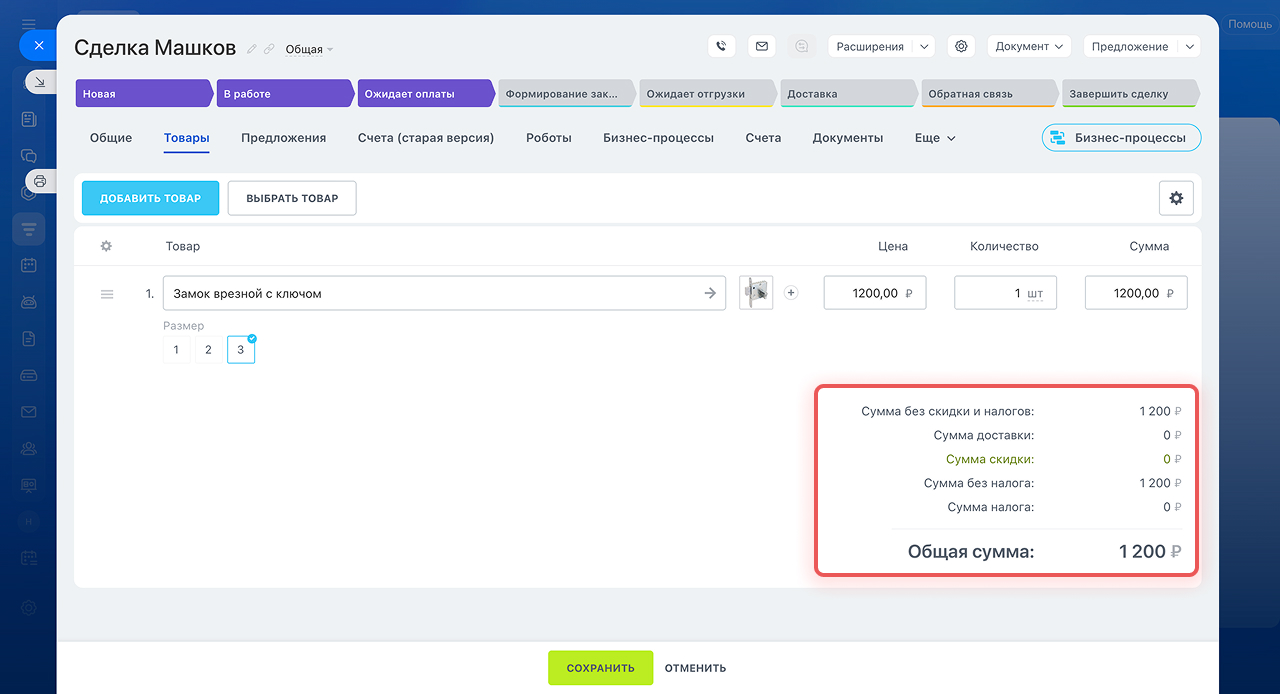Open the Роботы tab

click(548, 138)
